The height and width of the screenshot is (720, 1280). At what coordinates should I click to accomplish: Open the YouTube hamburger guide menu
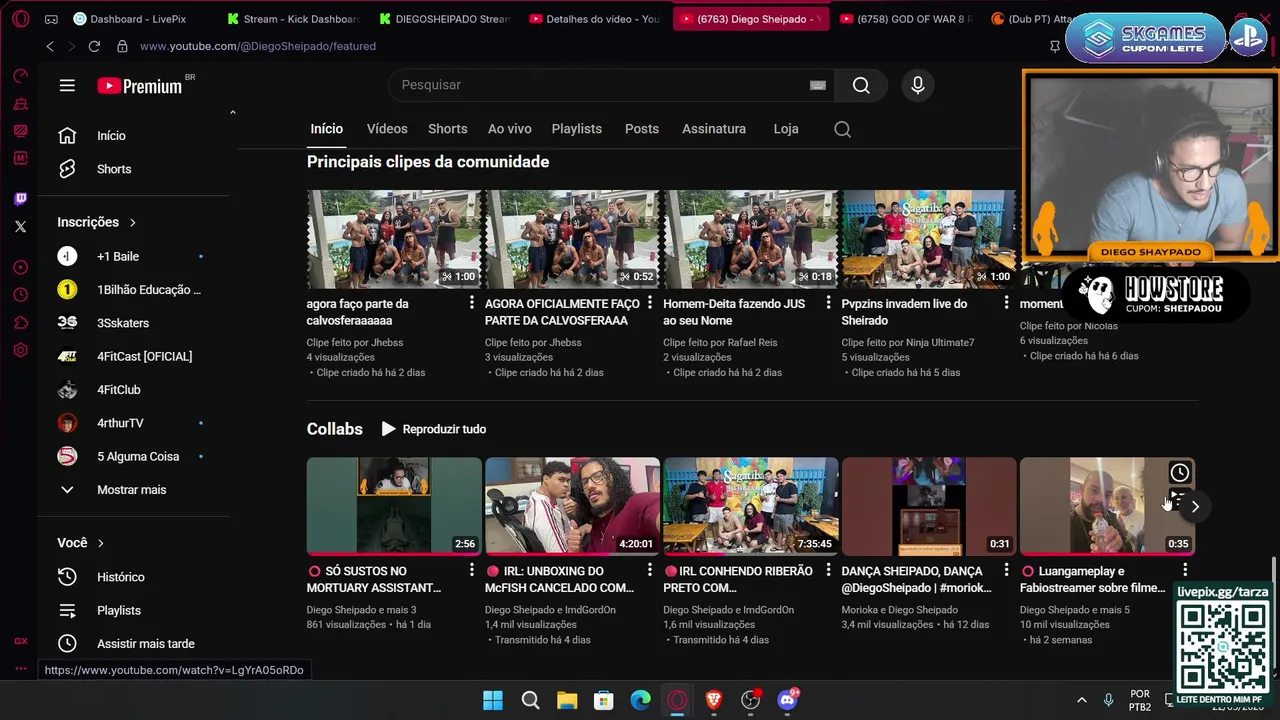pos(67,86)
